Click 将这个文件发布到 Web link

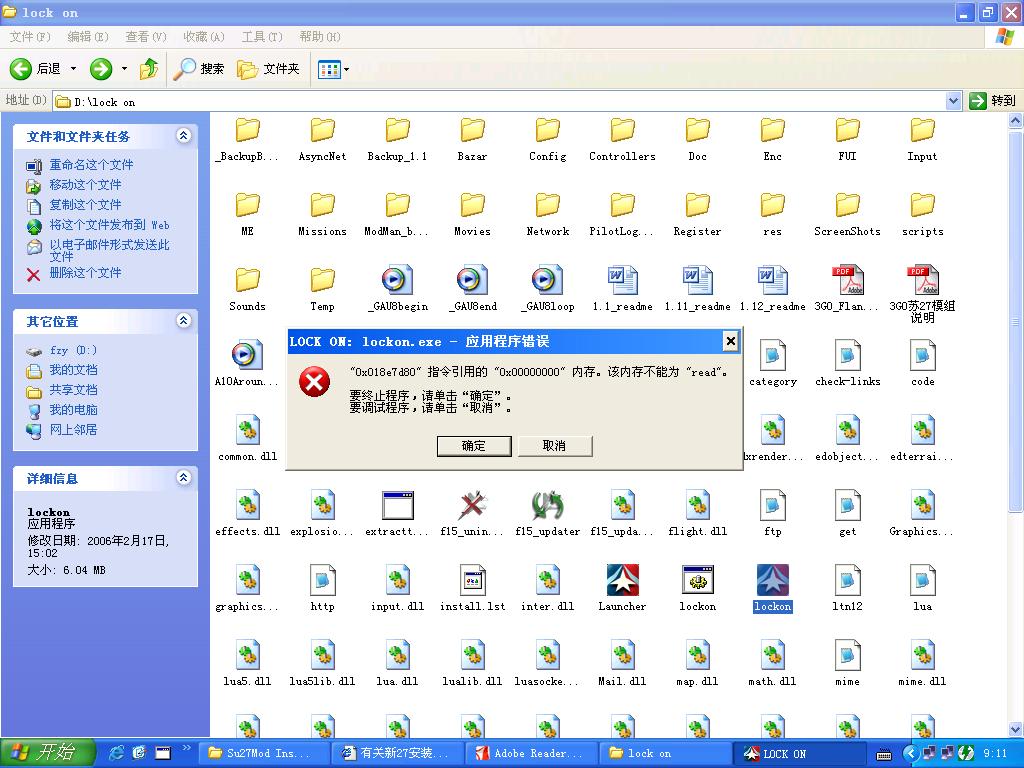click(x=109, y=225)
